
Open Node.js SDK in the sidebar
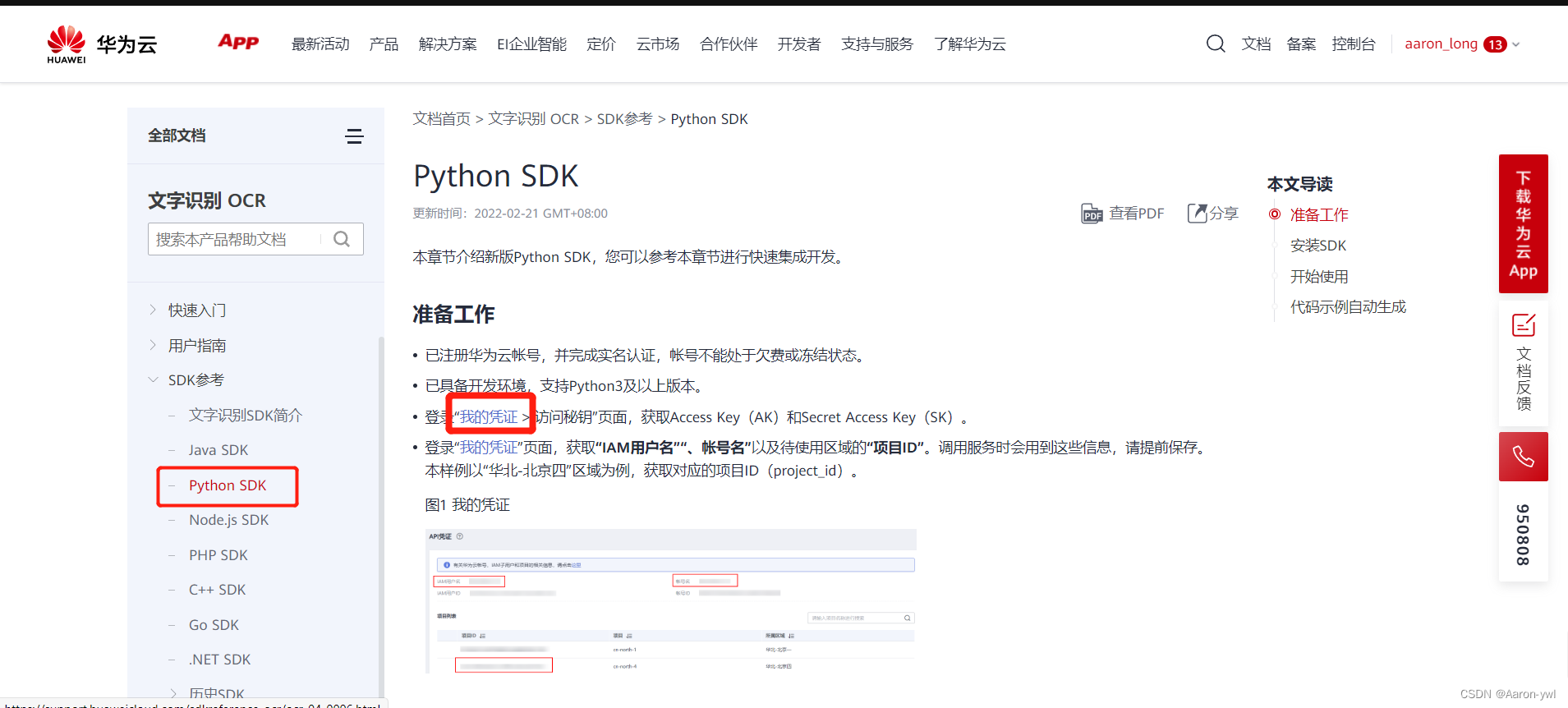(x=228, y=520)
